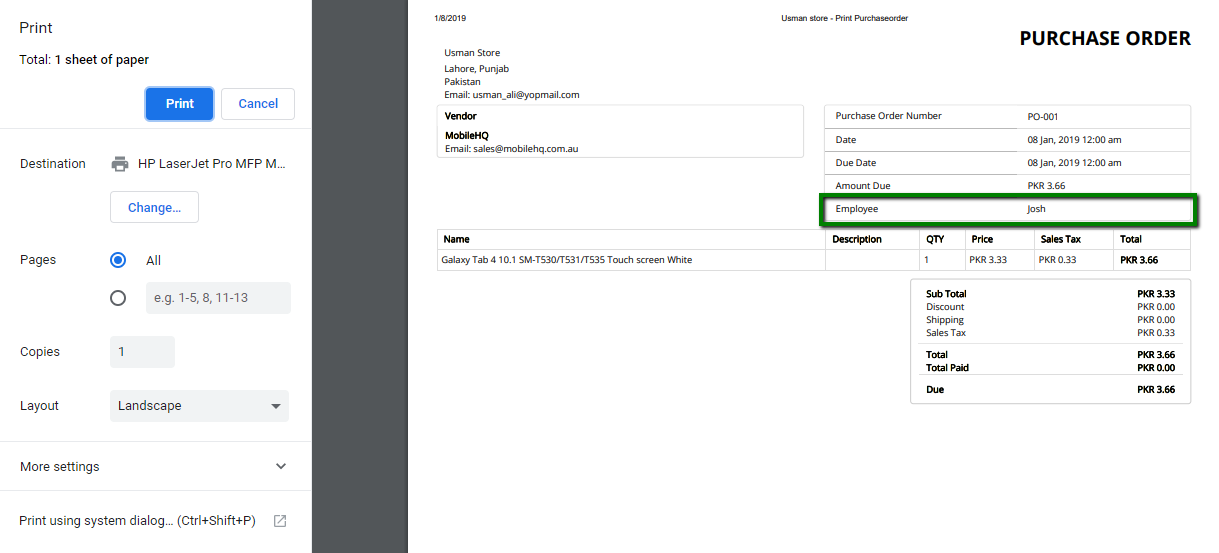Click the Due Date label
The width and height of the screenshot is (1219, 553).
[856, 163]
